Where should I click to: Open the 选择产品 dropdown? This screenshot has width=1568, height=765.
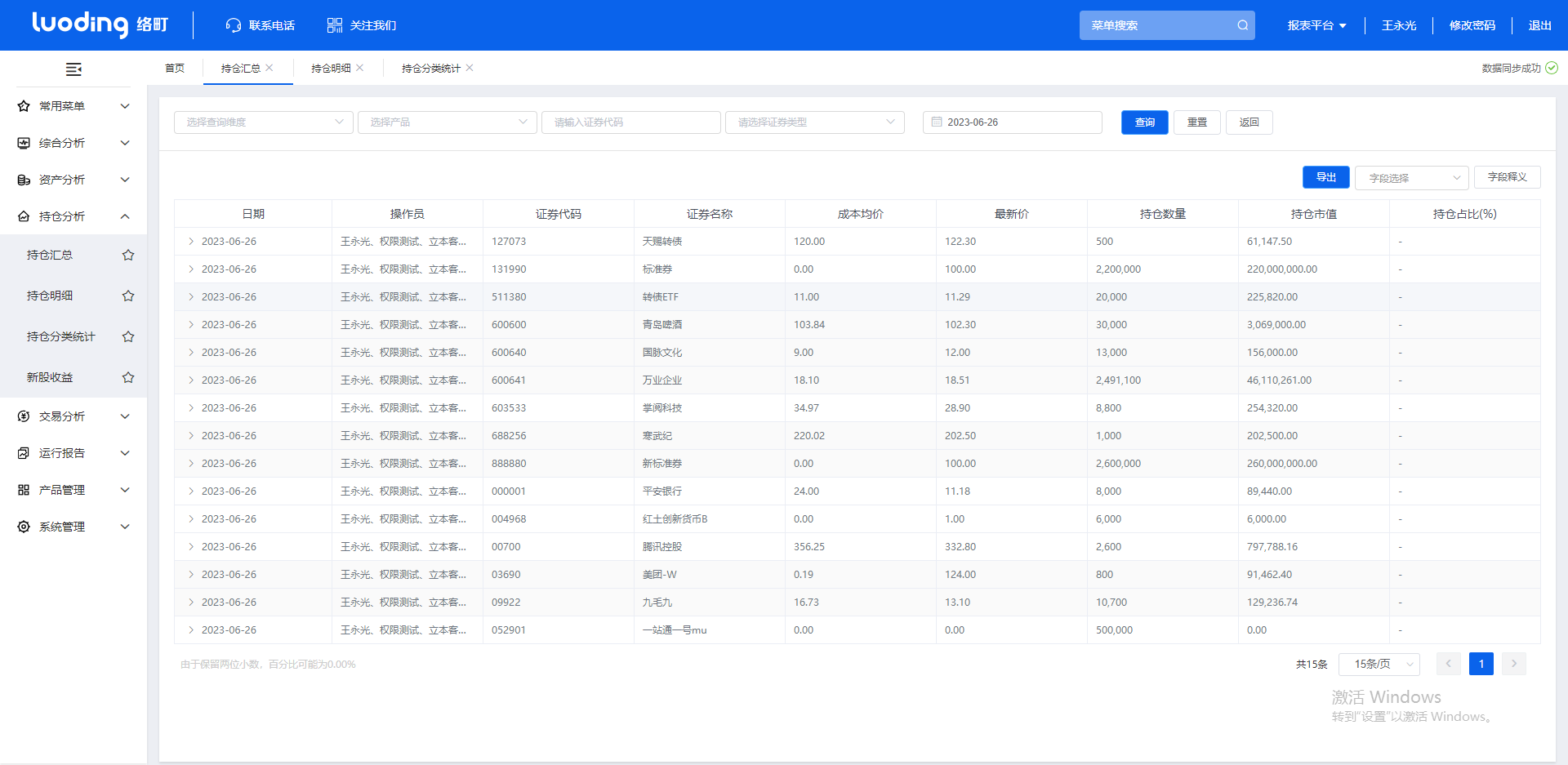coord(448,122)
